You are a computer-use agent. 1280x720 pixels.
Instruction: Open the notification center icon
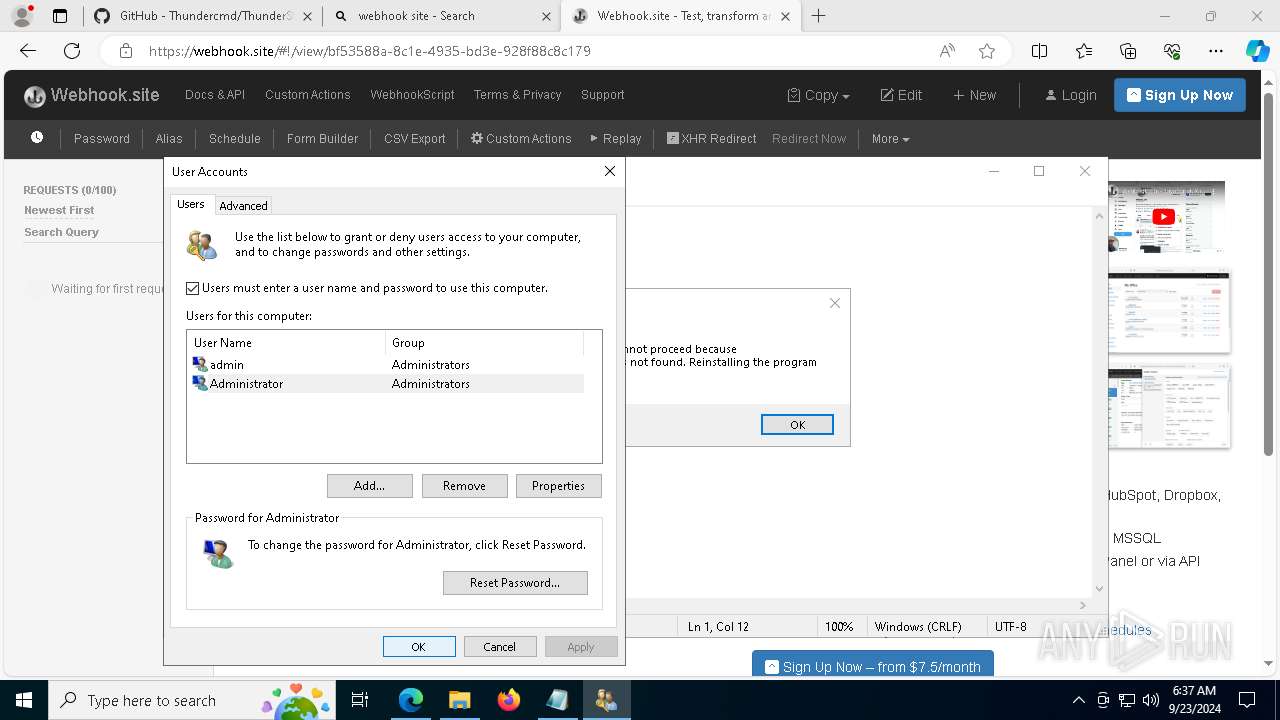coord(1247,700)
